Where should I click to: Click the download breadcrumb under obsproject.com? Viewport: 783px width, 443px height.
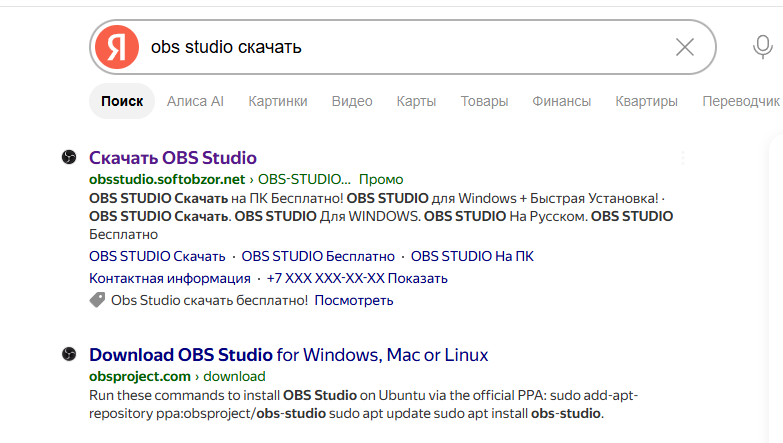(x=234, y=376)
